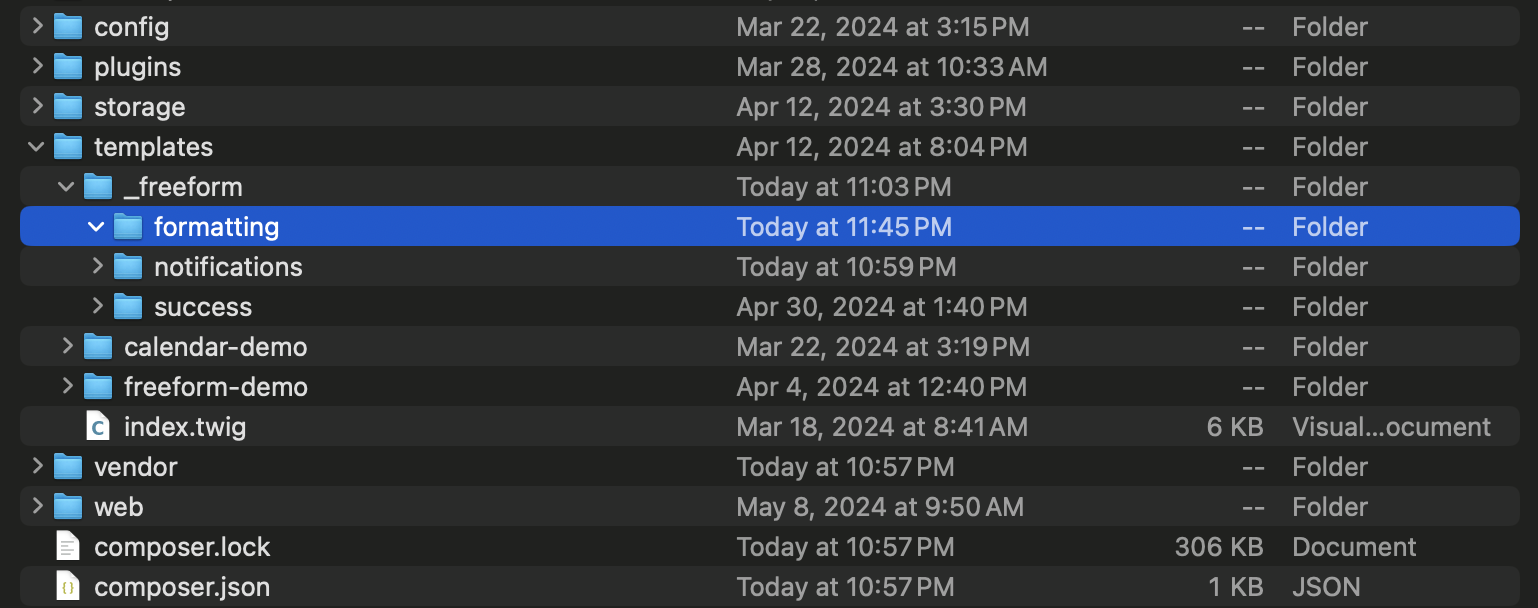Viewport: 1538px width, 608px height.
Task: Expand the notifications folder
Action: click(97, 267)
